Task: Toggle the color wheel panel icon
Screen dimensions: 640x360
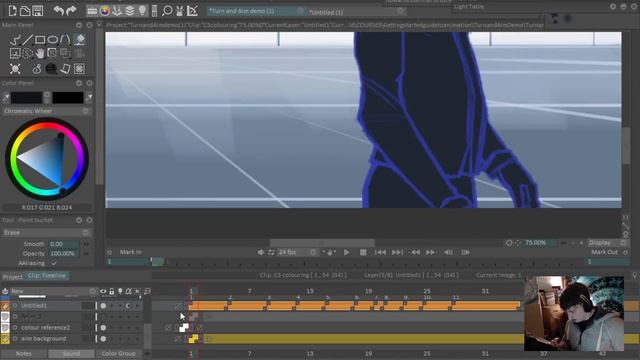Action: (x=105, y=11)
